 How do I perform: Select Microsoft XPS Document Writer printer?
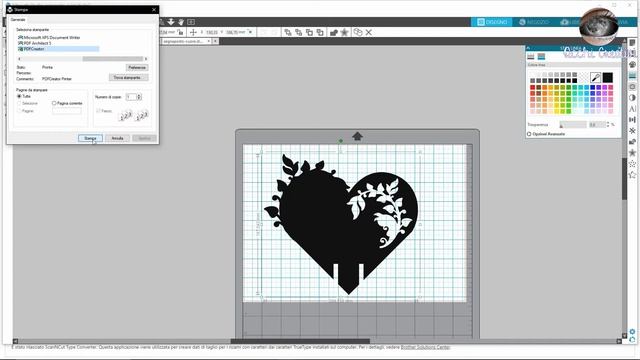(x=49, y=37)
